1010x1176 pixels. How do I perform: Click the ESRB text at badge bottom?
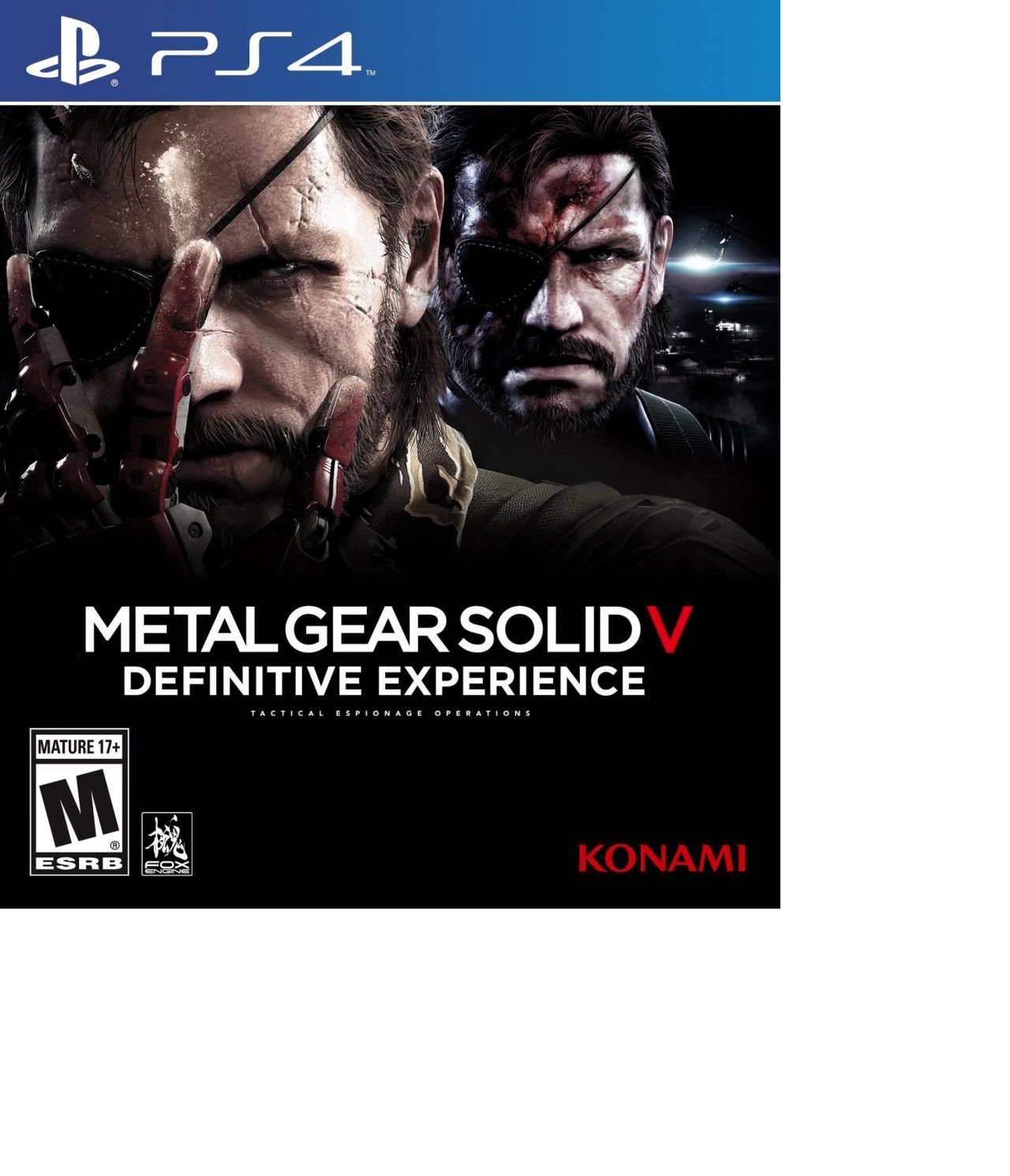(79, 864)
